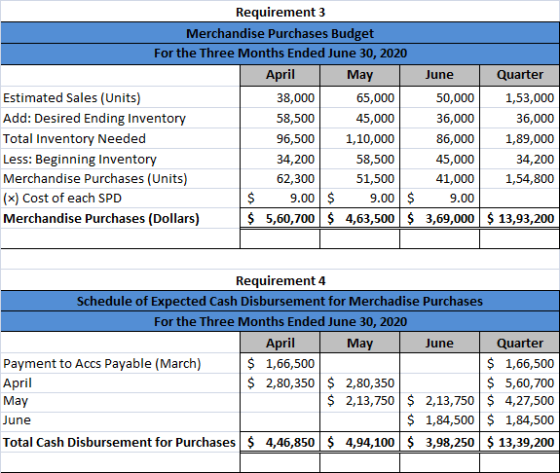560x473 pixels.
Task: Select May merchandise purchases units 51,500
Action: 360,179
